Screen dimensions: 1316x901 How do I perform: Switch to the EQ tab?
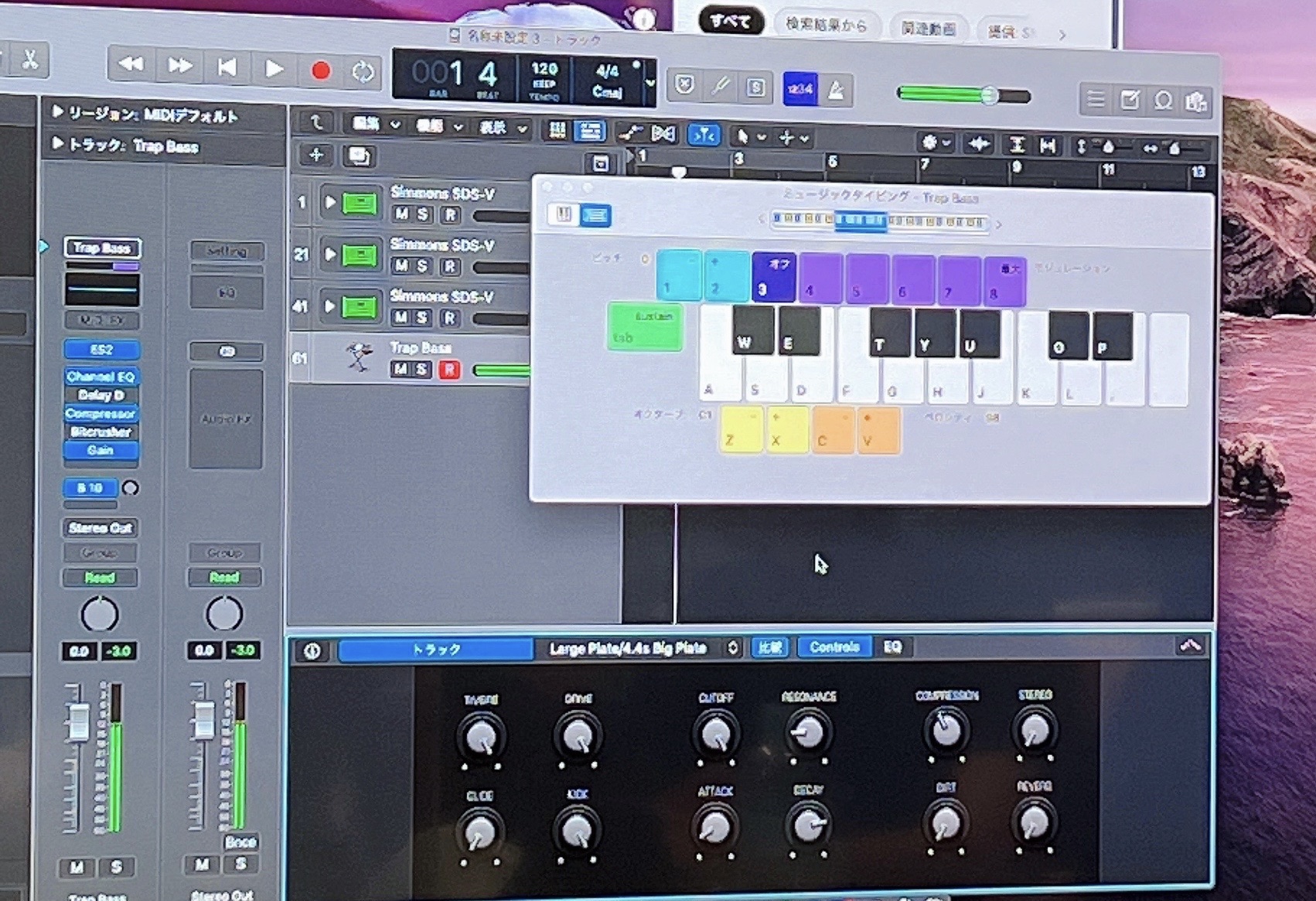click(x=892, y=647)
